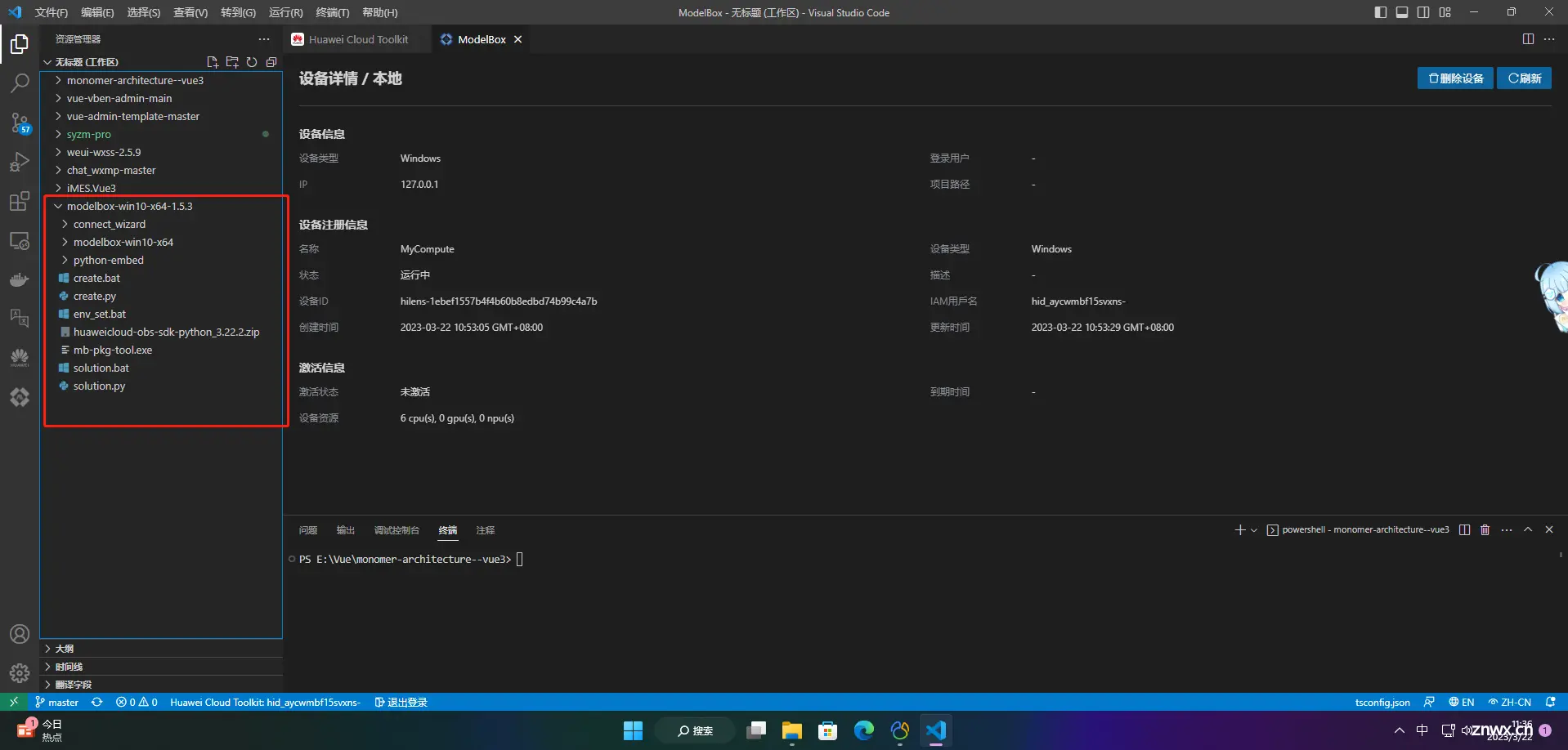The height and width of the screenshot is (750, 1568).
Task: Expand the python-embed folder
Action: click(161, 260)
